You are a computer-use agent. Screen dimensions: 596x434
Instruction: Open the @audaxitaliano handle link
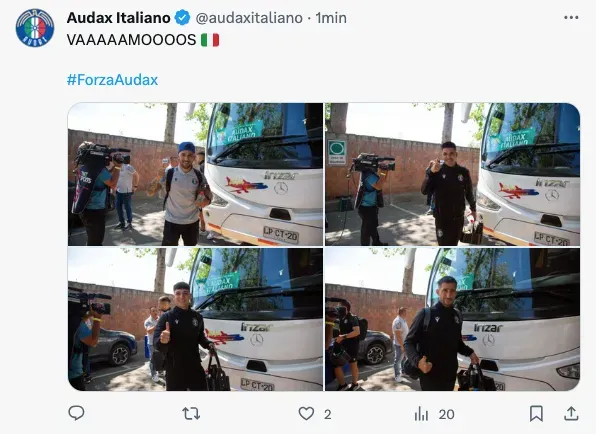[249, 18]
